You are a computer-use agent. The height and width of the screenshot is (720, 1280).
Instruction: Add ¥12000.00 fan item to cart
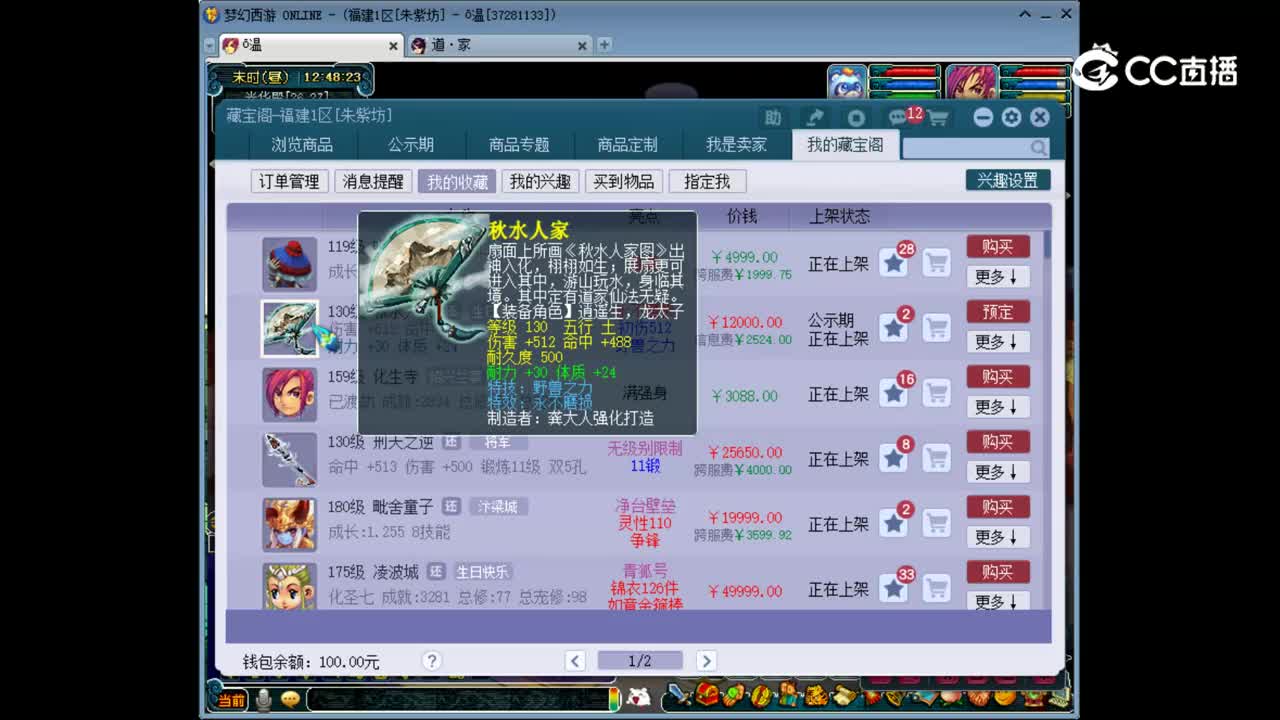[936, 328]
